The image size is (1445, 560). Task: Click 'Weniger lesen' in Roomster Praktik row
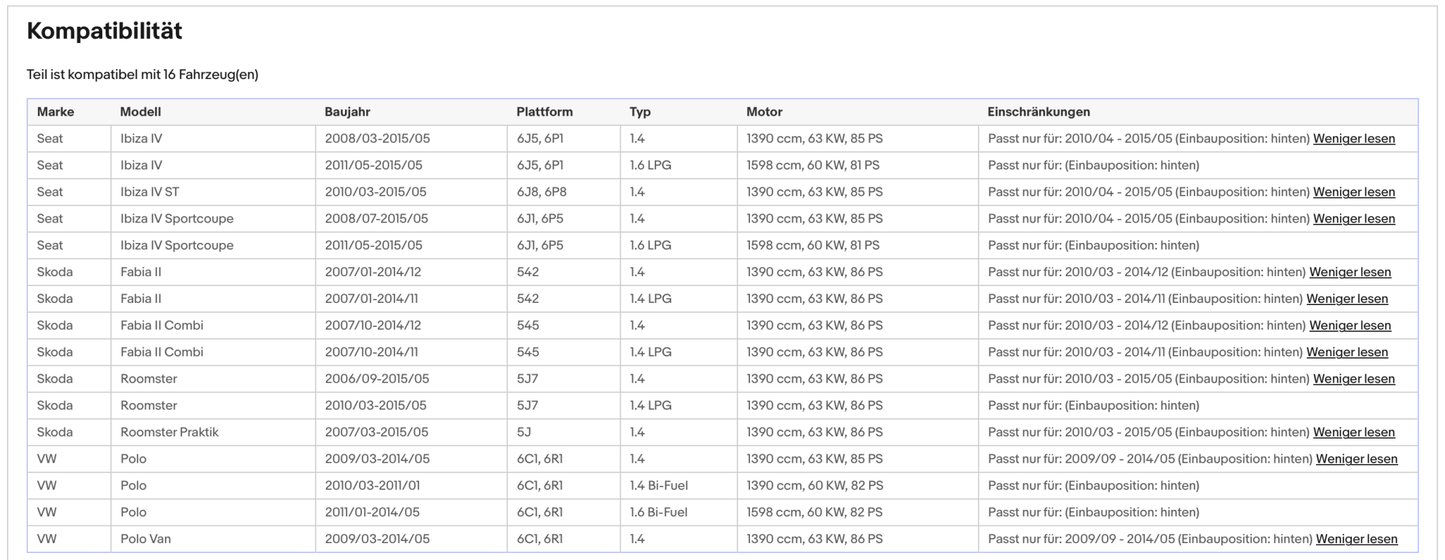point(1353,433)
